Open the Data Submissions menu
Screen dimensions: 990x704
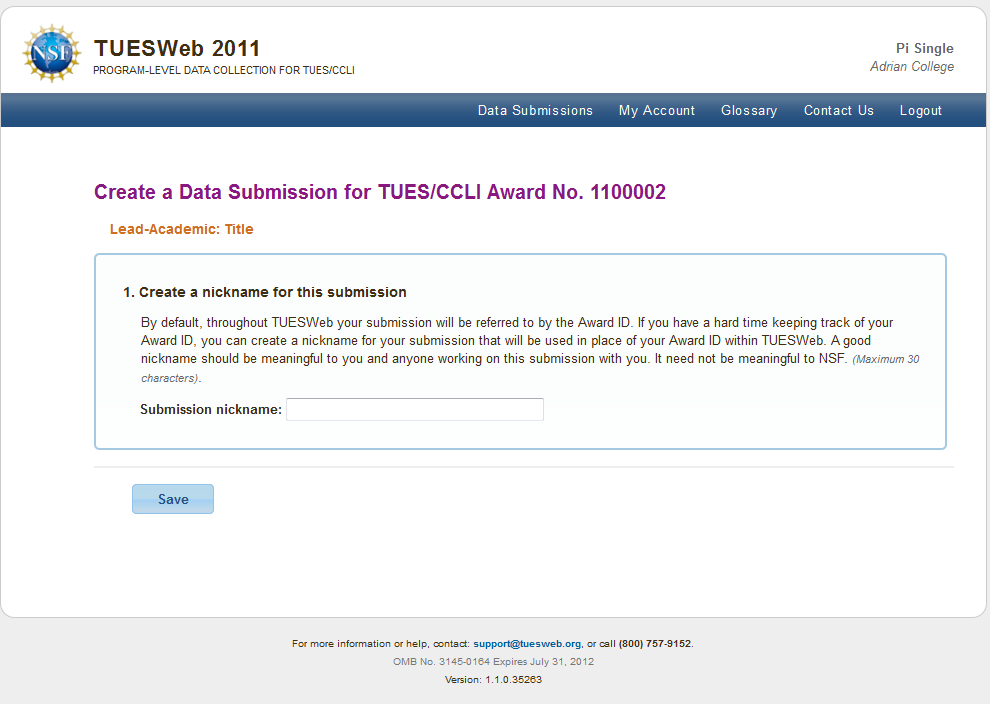pyautogui.click(x=535, y=110)
